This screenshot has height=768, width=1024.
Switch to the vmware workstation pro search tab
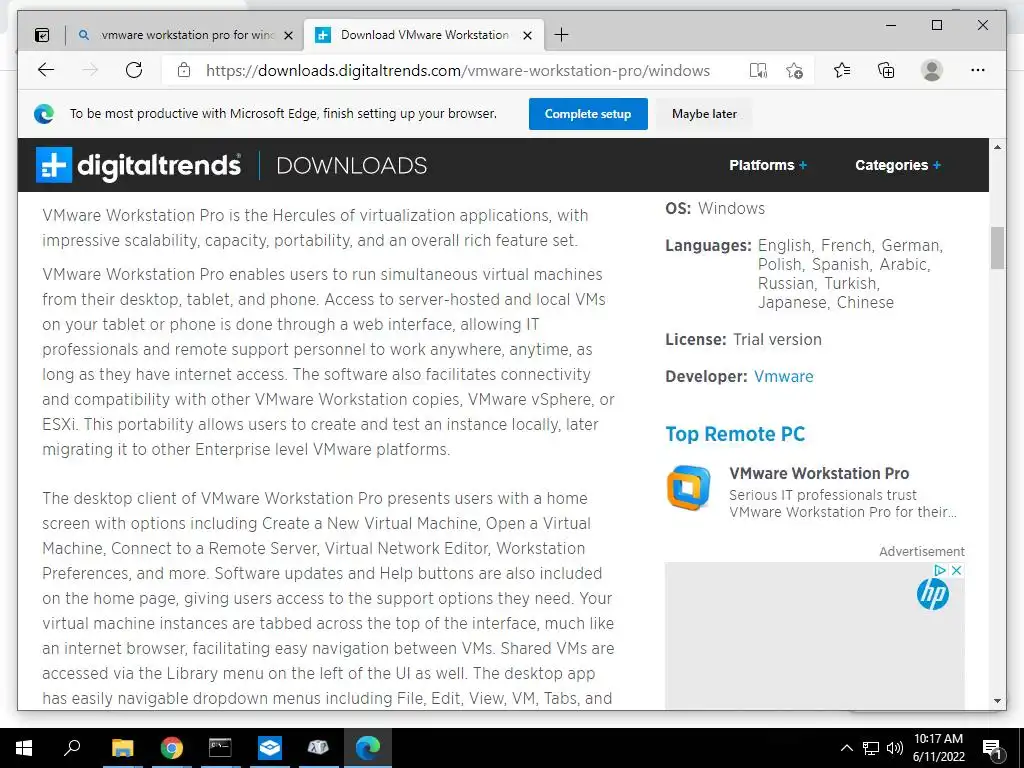click(x=187, y=35)
